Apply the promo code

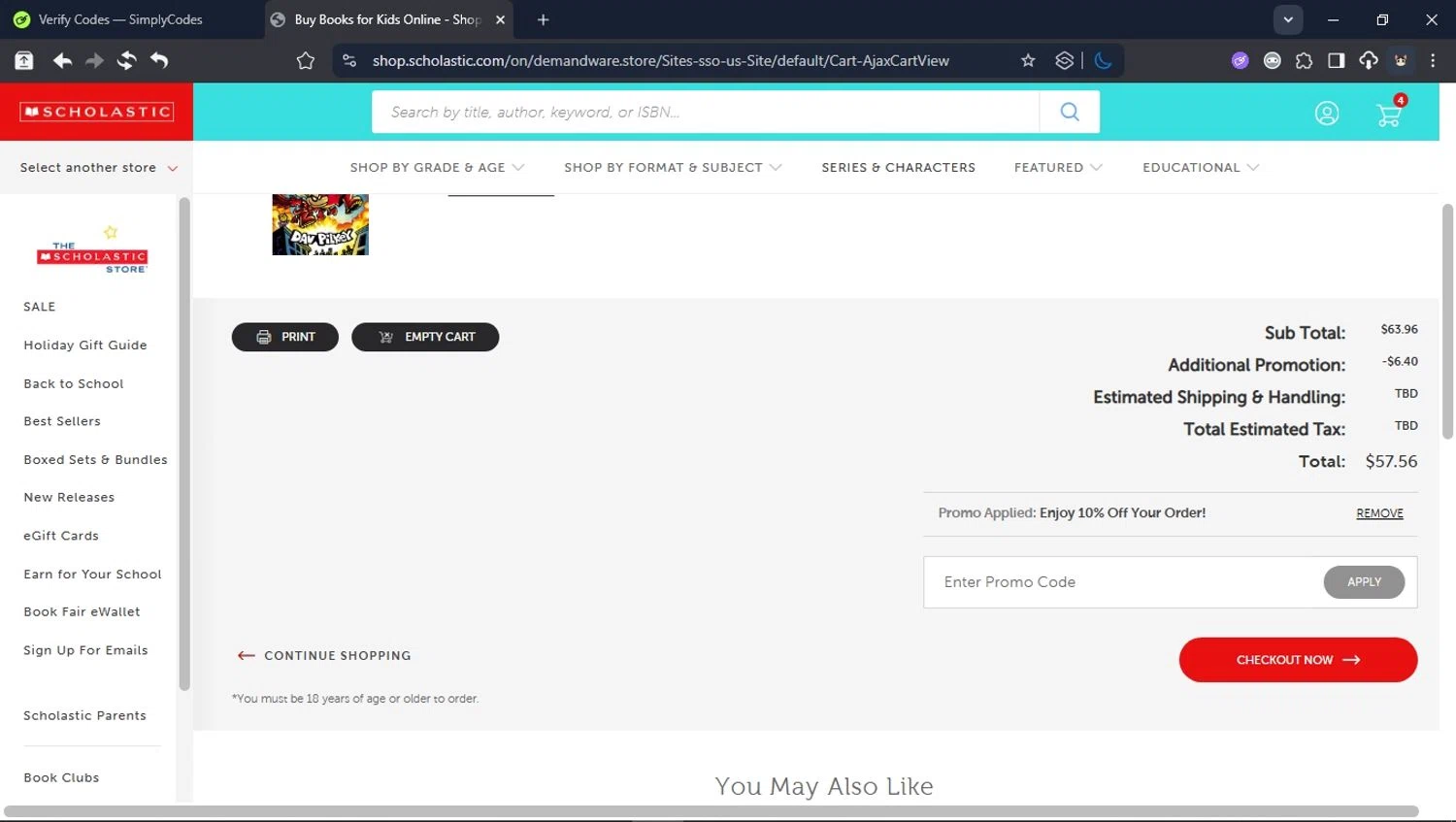[x=1364, y=582]
